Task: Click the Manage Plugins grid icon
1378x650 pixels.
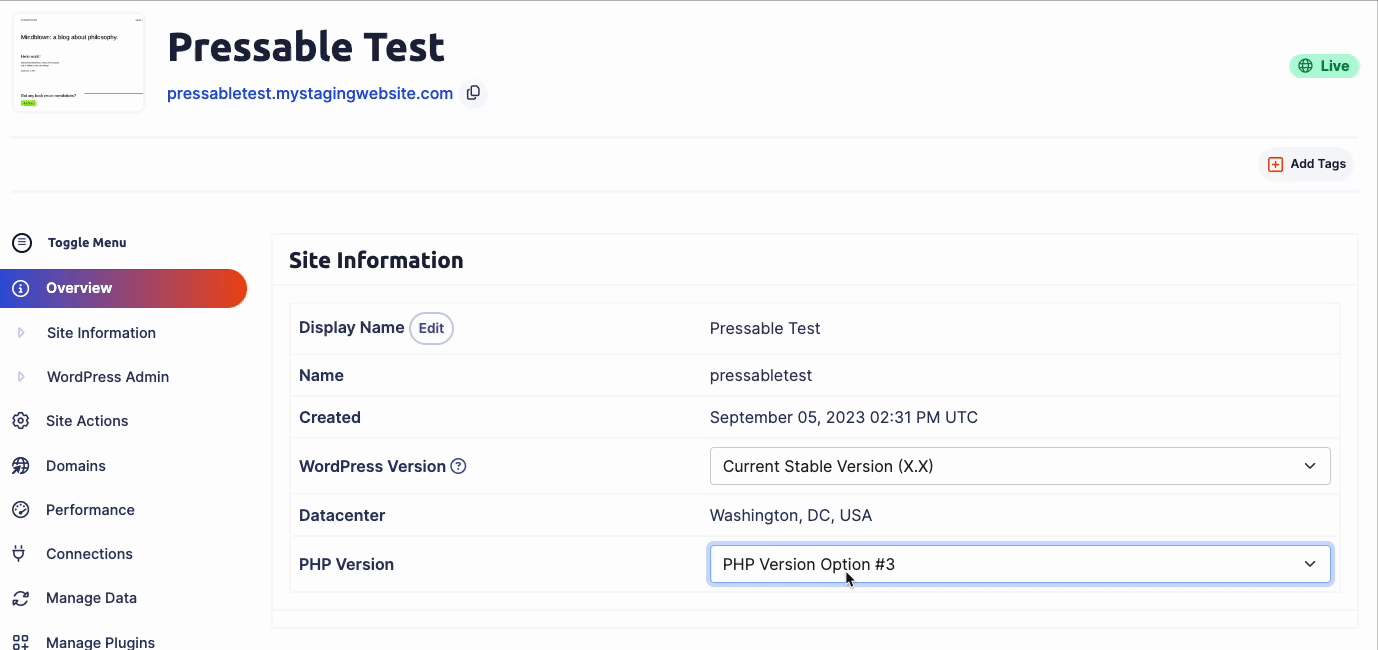Action: [x=21, y=642]
